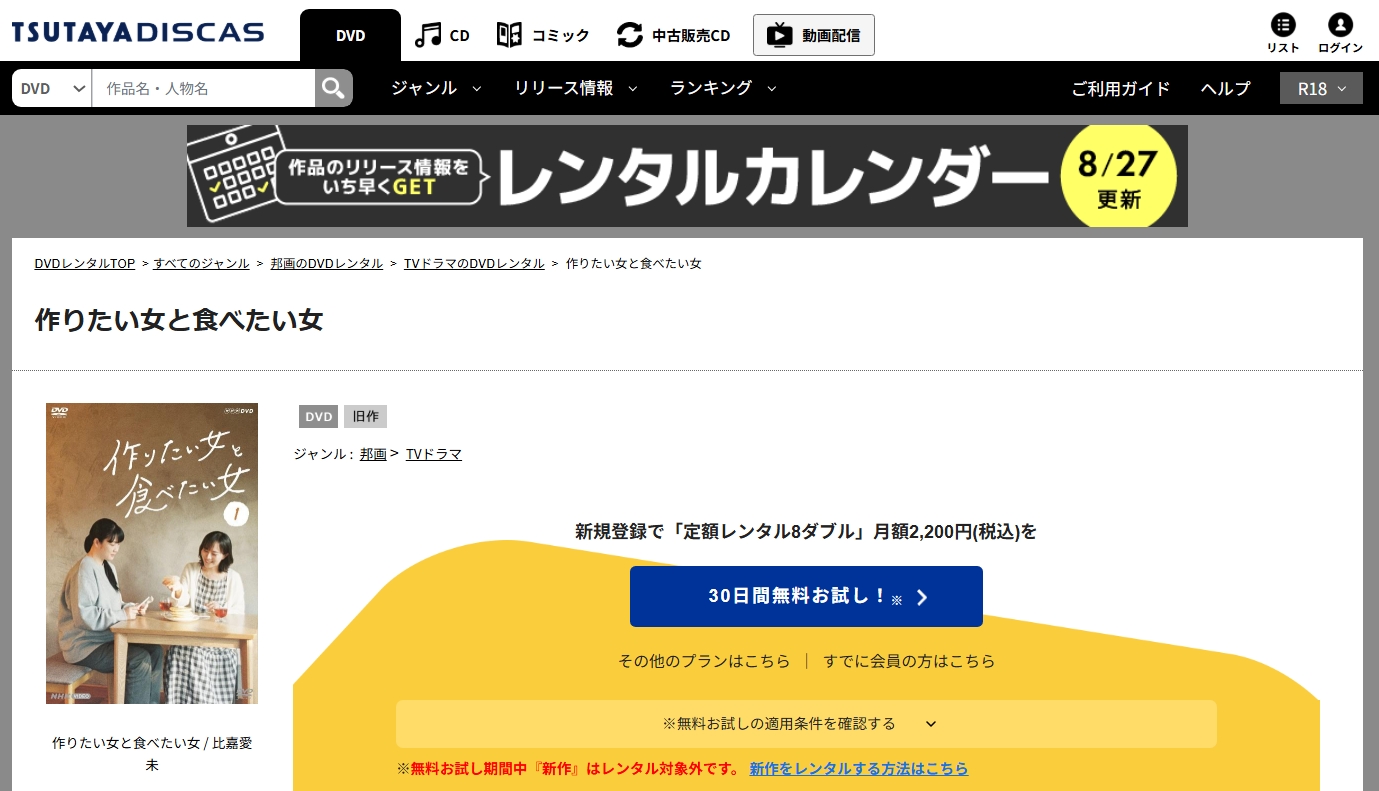Image resolution: width=1379 pixels, height=791 pixels.
Task: Click the 邦画 genre link
Action: pos(373,454)
